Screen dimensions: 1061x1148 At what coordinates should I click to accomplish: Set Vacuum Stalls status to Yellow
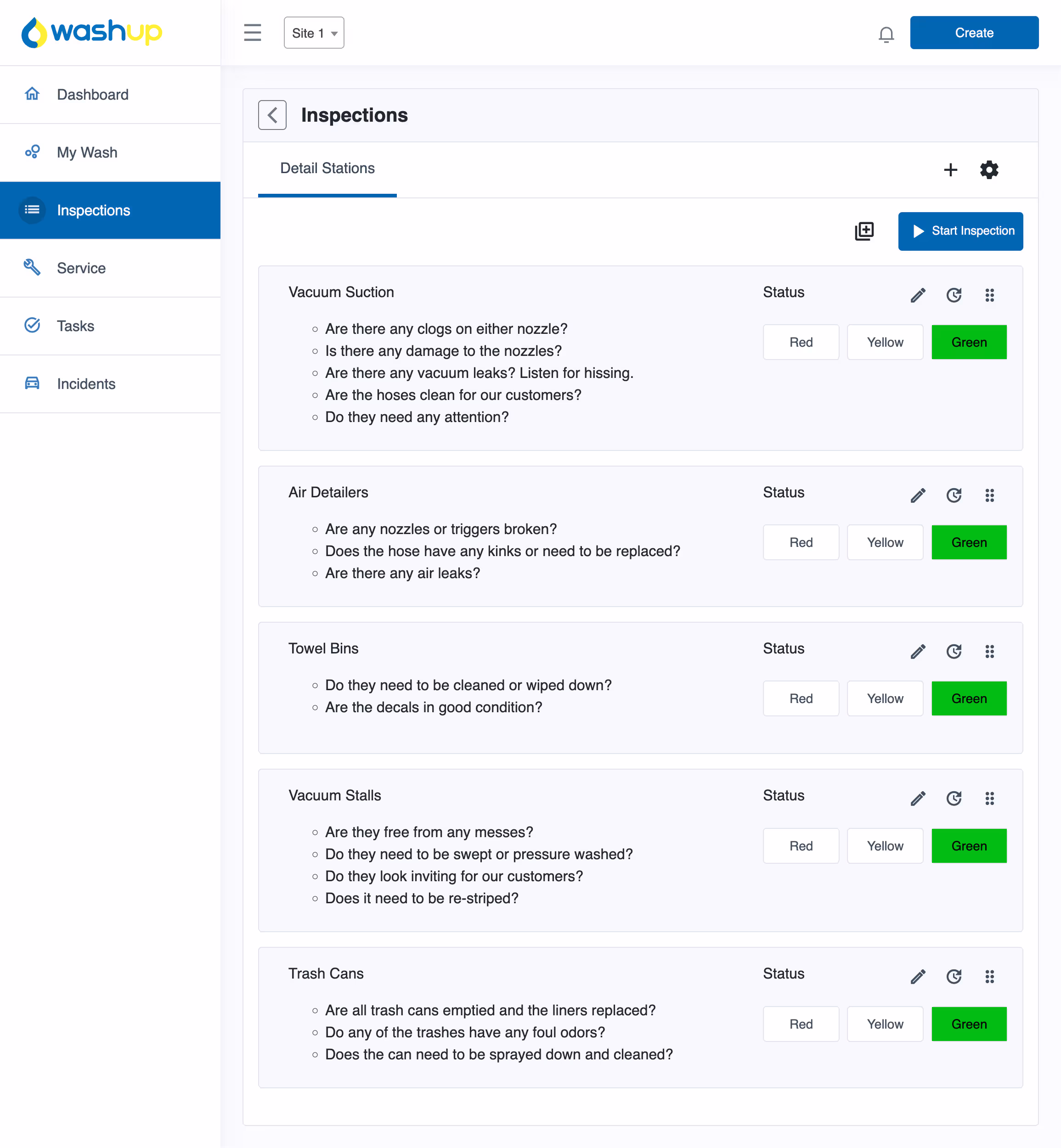point(885,846)
